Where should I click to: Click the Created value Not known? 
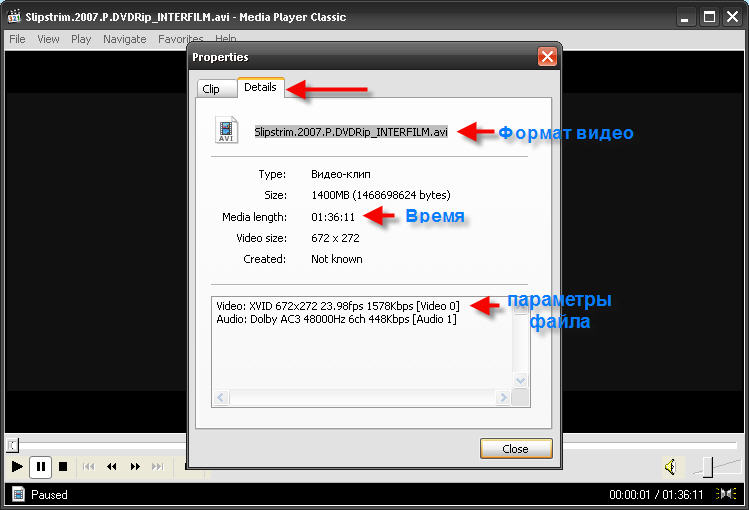[x=337, y=259]
